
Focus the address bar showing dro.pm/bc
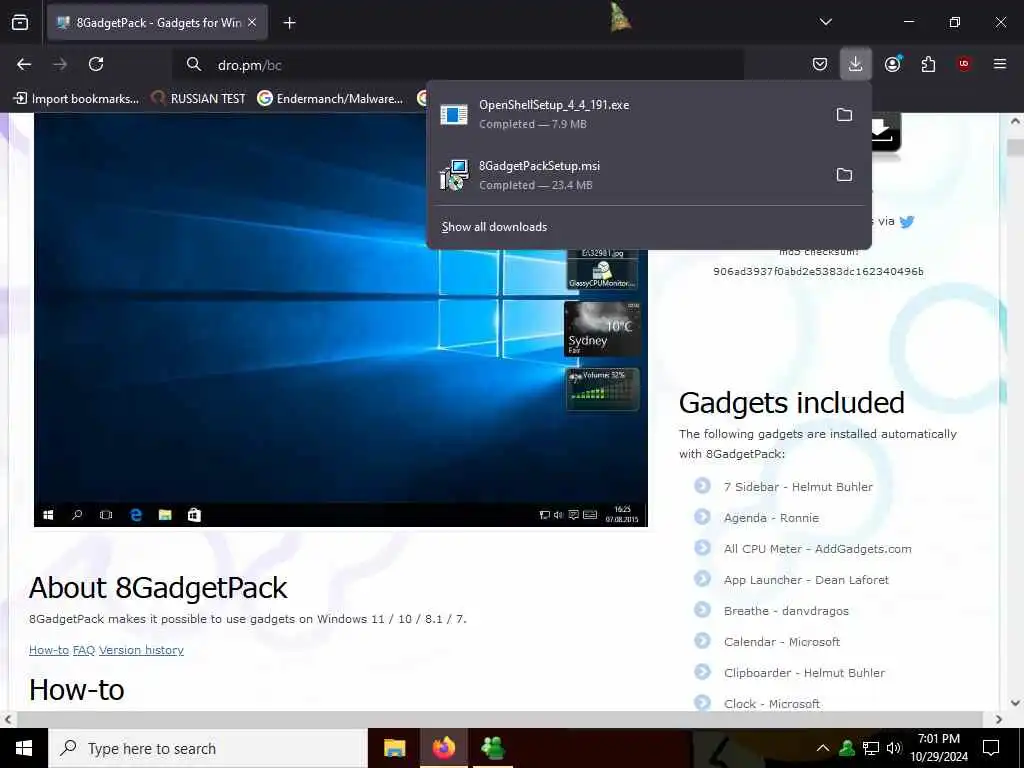click(x=457, y=65)
